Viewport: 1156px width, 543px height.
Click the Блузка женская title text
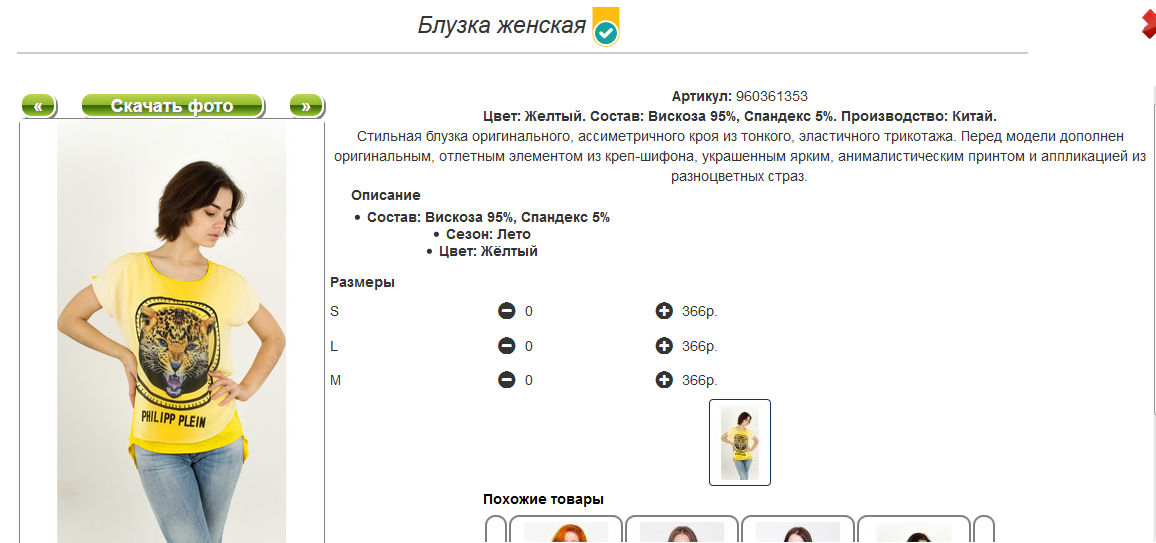coord(501,26)
